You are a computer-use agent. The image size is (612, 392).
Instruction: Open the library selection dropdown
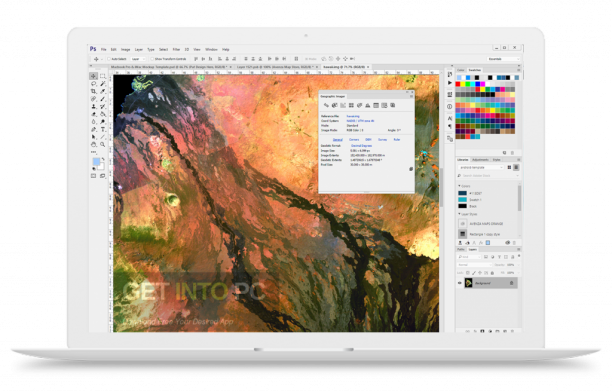[481, 167]
